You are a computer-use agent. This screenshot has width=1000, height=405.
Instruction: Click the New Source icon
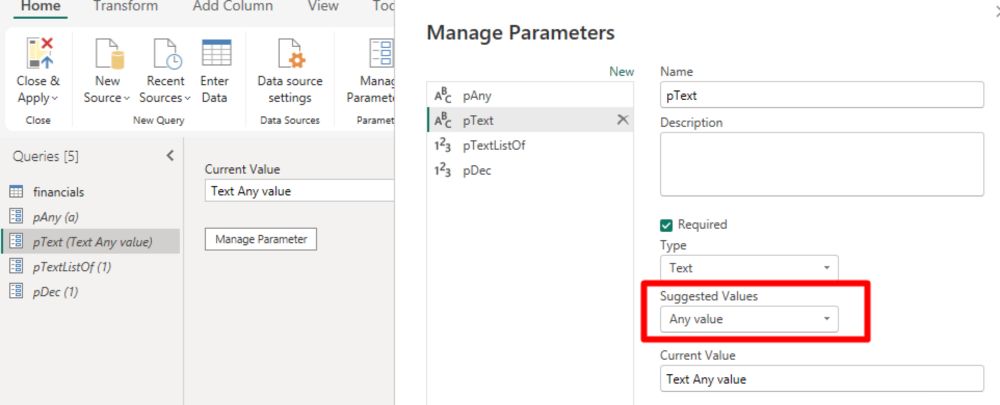[x=107, y=54]
